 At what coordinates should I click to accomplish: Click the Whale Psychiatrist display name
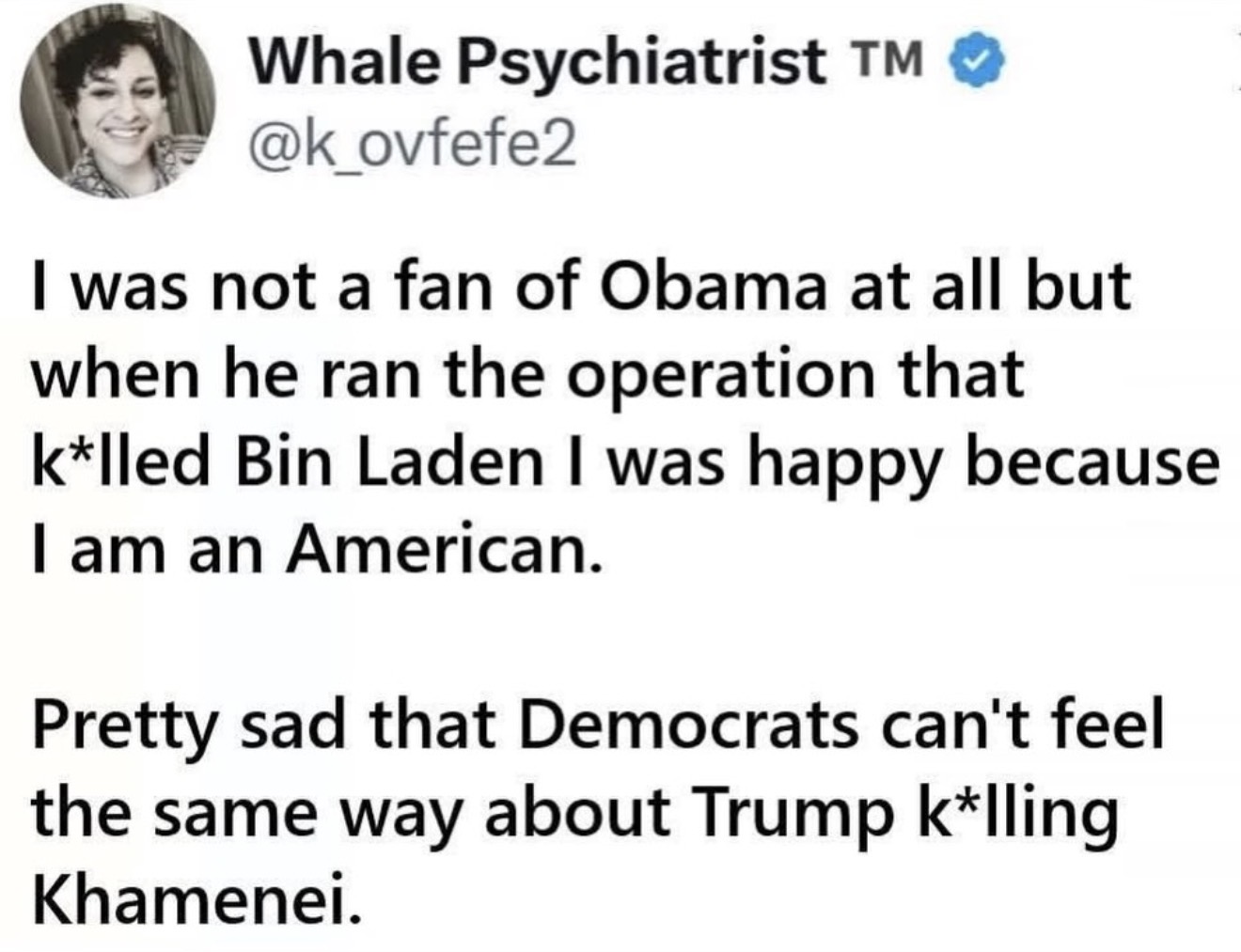[537, 63]
